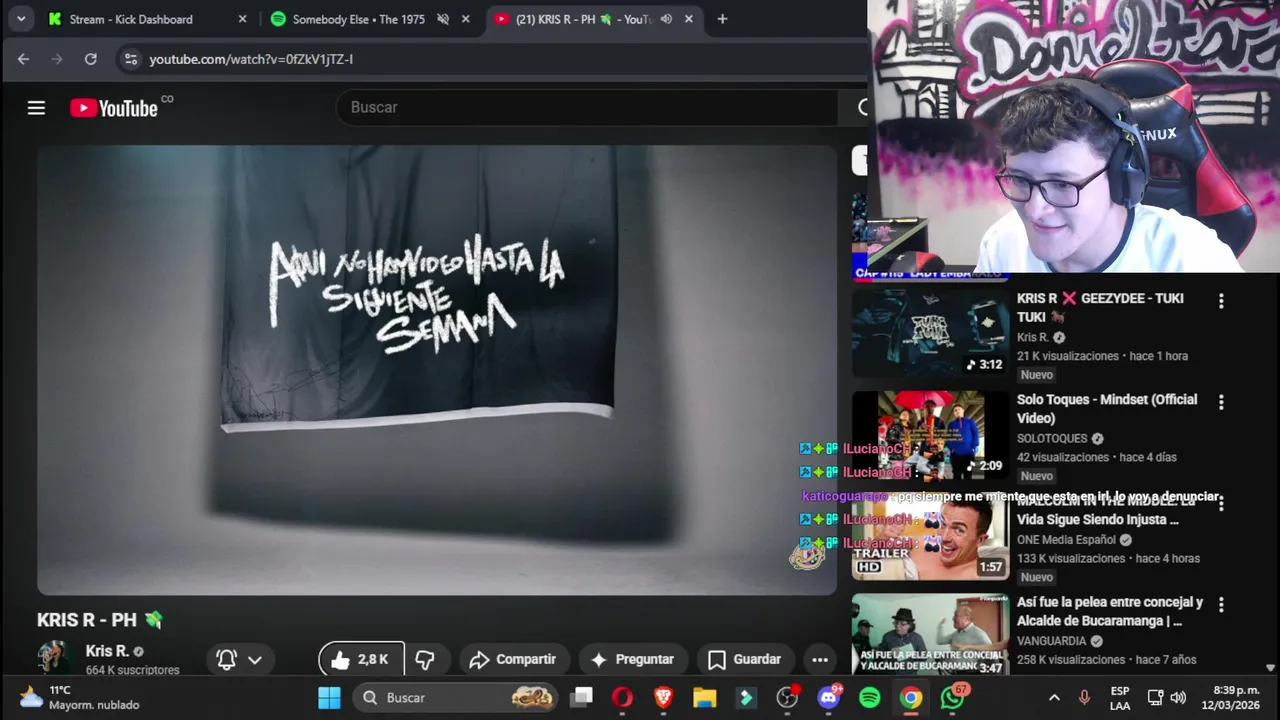Click the SOLOTOQUES channel name
The width and height of the screenshot is (1280, 720).
coord(1052,439)
